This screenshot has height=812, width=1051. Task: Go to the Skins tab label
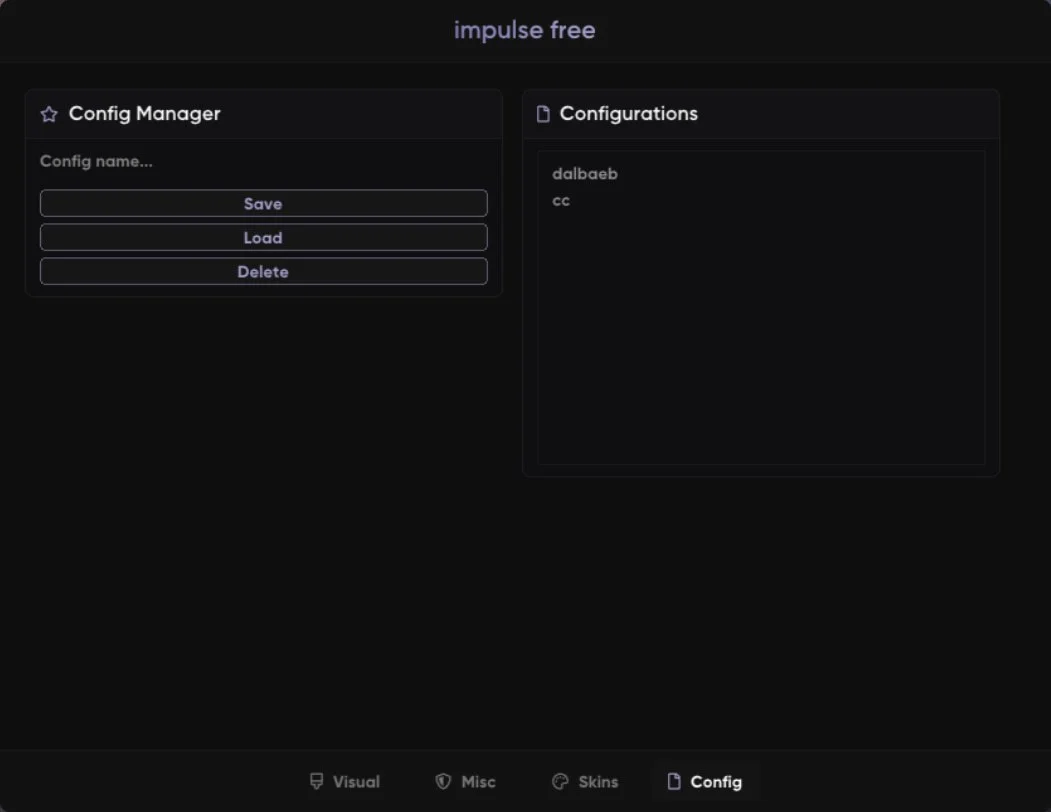598,782
